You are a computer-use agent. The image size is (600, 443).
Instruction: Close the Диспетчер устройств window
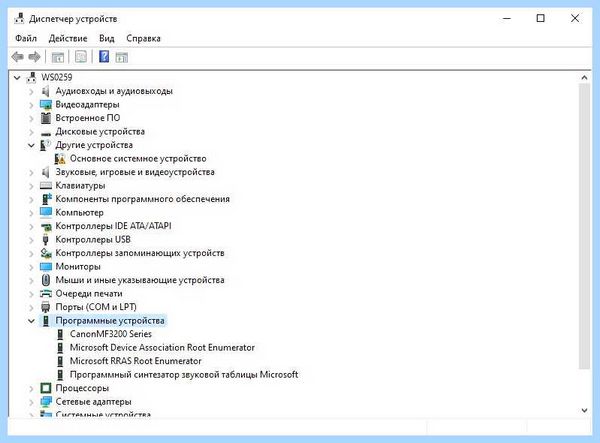tap(575, 18)
